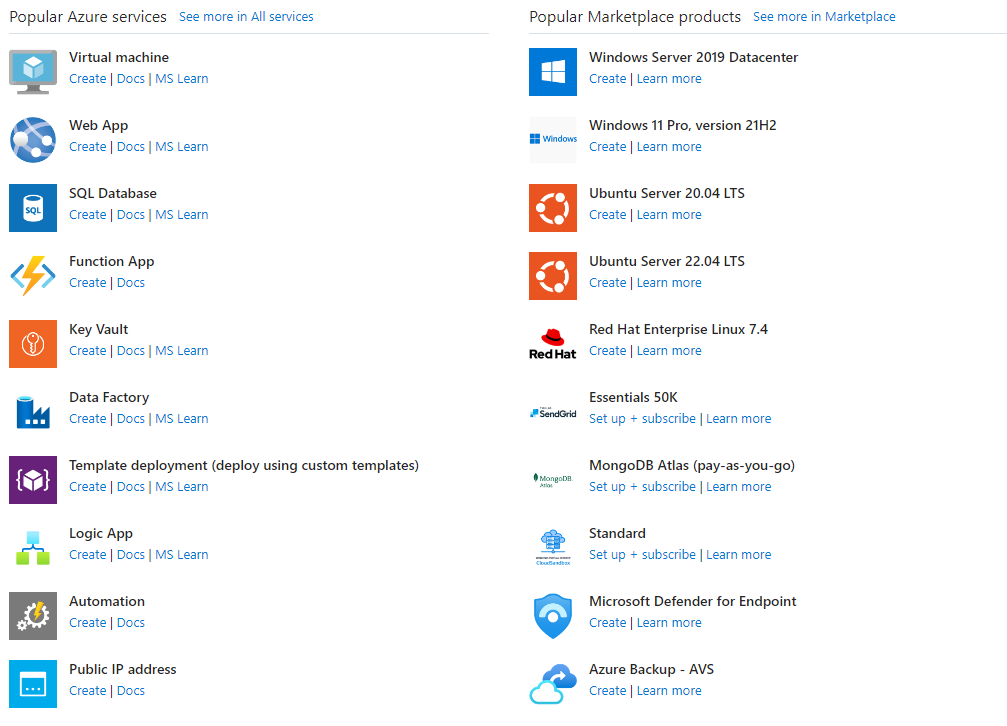The height and width of the screenshot is (726, 1007).
Task: Create a Function App
Action: coord(87,283)
